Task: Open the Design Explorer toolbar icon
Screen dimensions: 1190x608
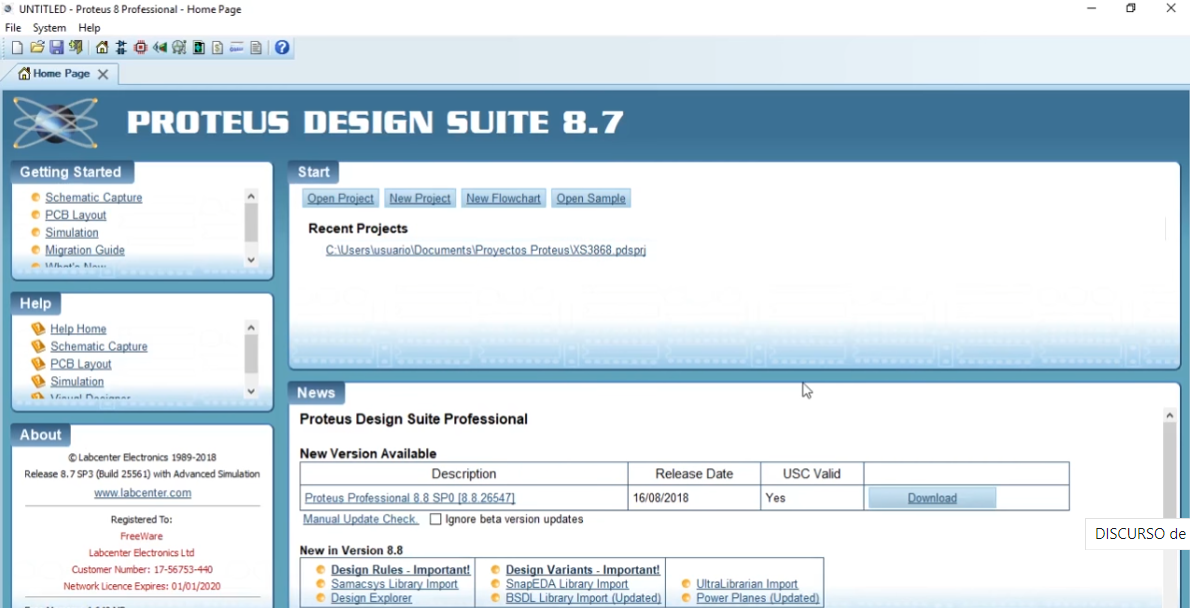Action: click(199, 48)
